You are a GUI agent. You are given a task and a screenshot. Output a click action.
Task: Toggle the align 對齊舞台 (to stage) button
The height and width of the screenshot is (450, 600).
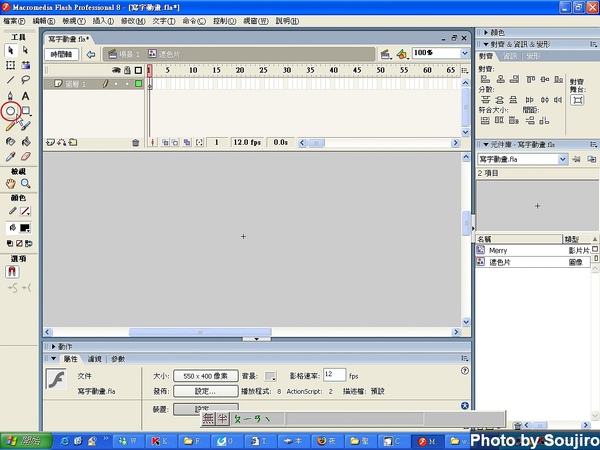click(x=577, y=101)
